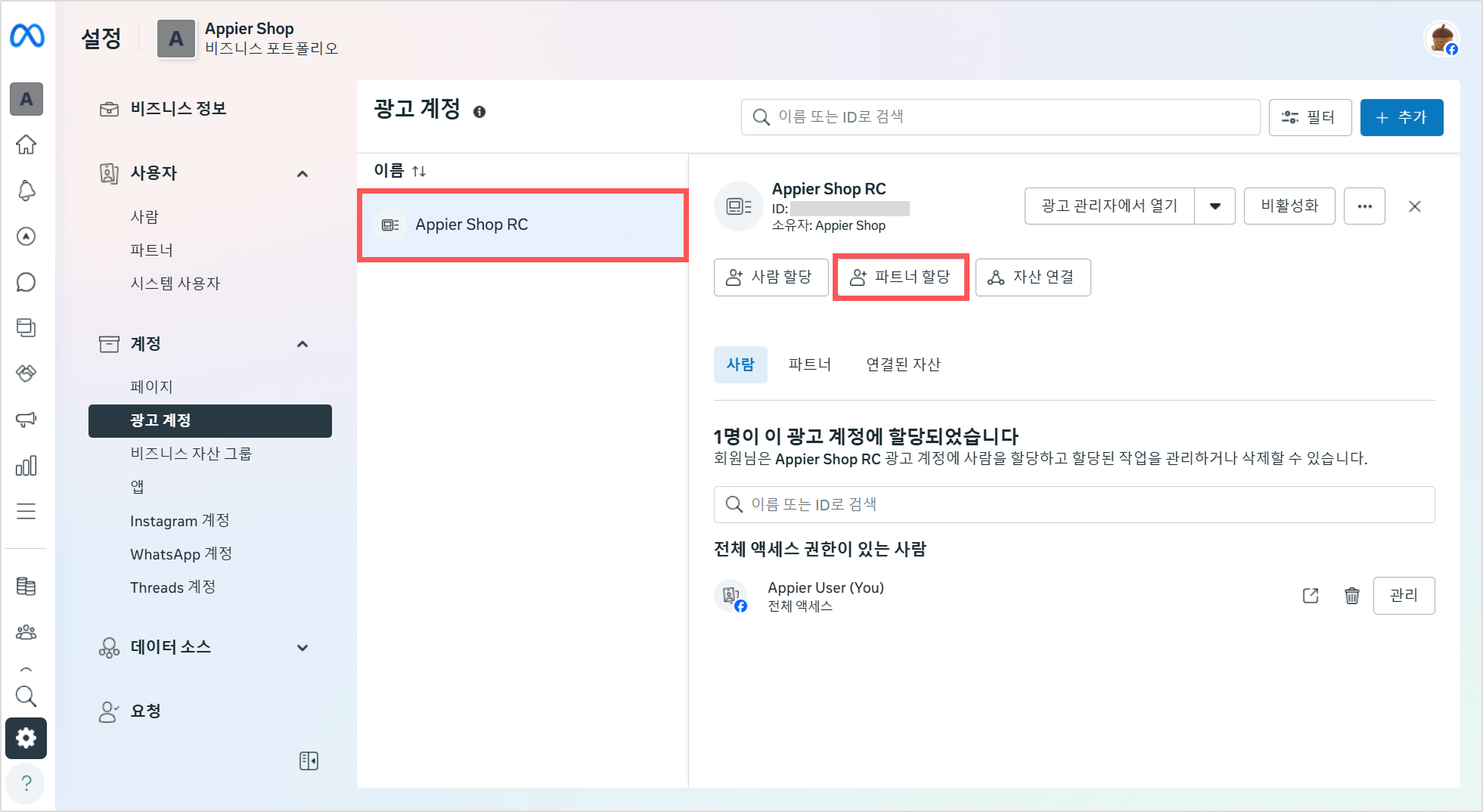Screen dimensions: 1483x812
Task: Click the stacked pages icon in rail
Action: (26, 327)
